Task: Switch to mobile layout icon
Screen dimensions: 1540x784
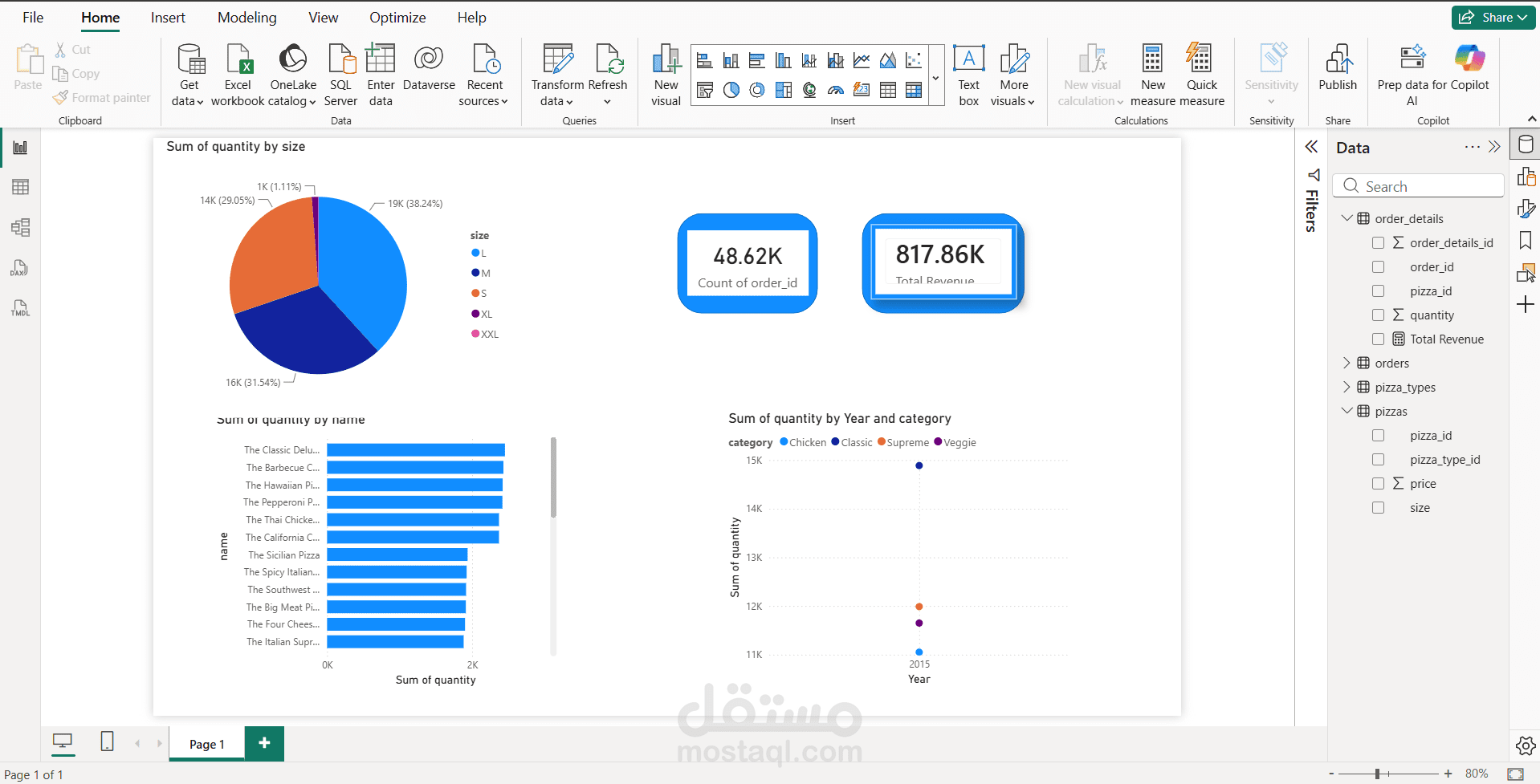Action: coord(107,741)
